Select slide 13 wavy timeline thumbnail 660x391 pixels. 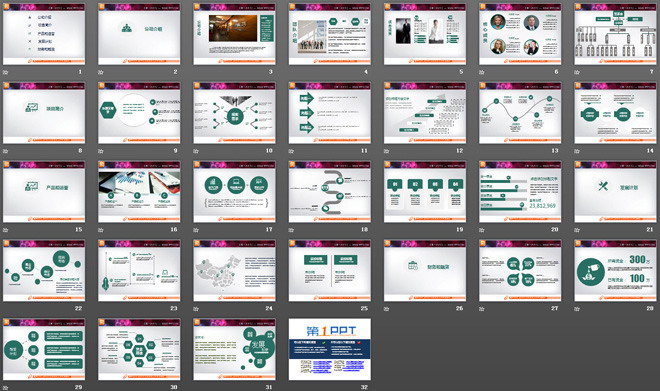click(520, 113)
